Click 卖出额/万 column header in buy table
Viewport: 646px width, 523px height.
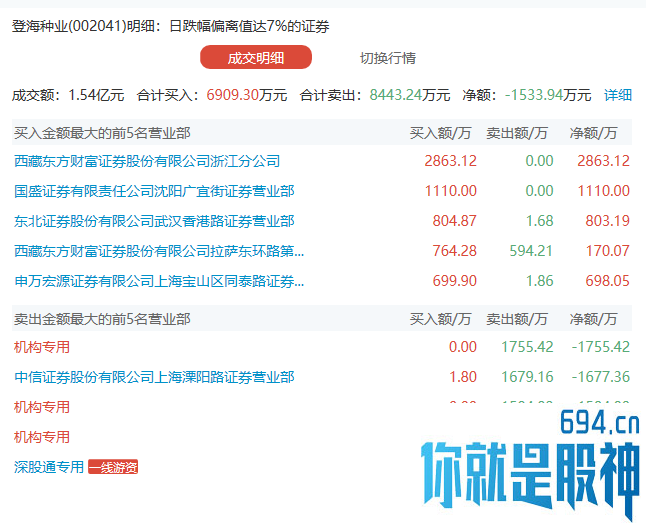517,133
